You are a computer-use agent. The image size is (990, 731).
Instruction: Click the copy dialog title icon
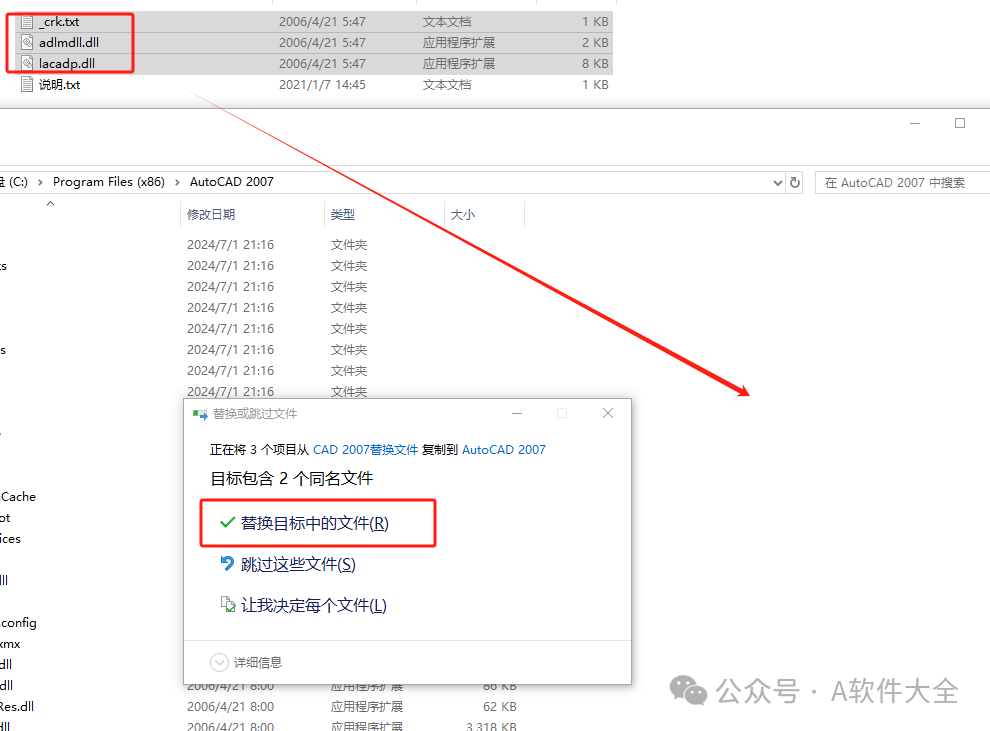(x=200, y=414)
